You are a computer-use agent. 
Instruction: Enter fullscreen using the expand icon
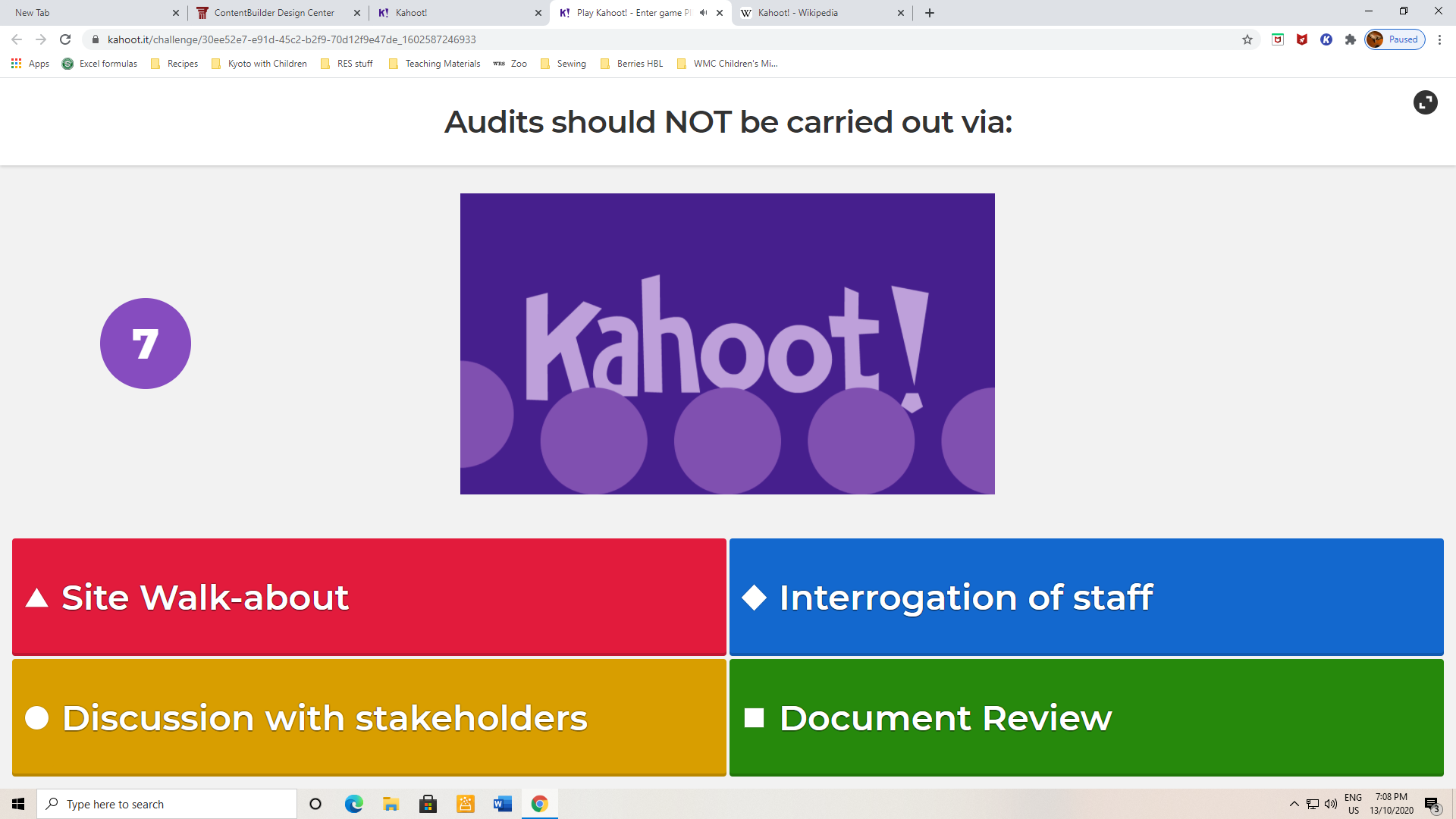coord(1425,102)
